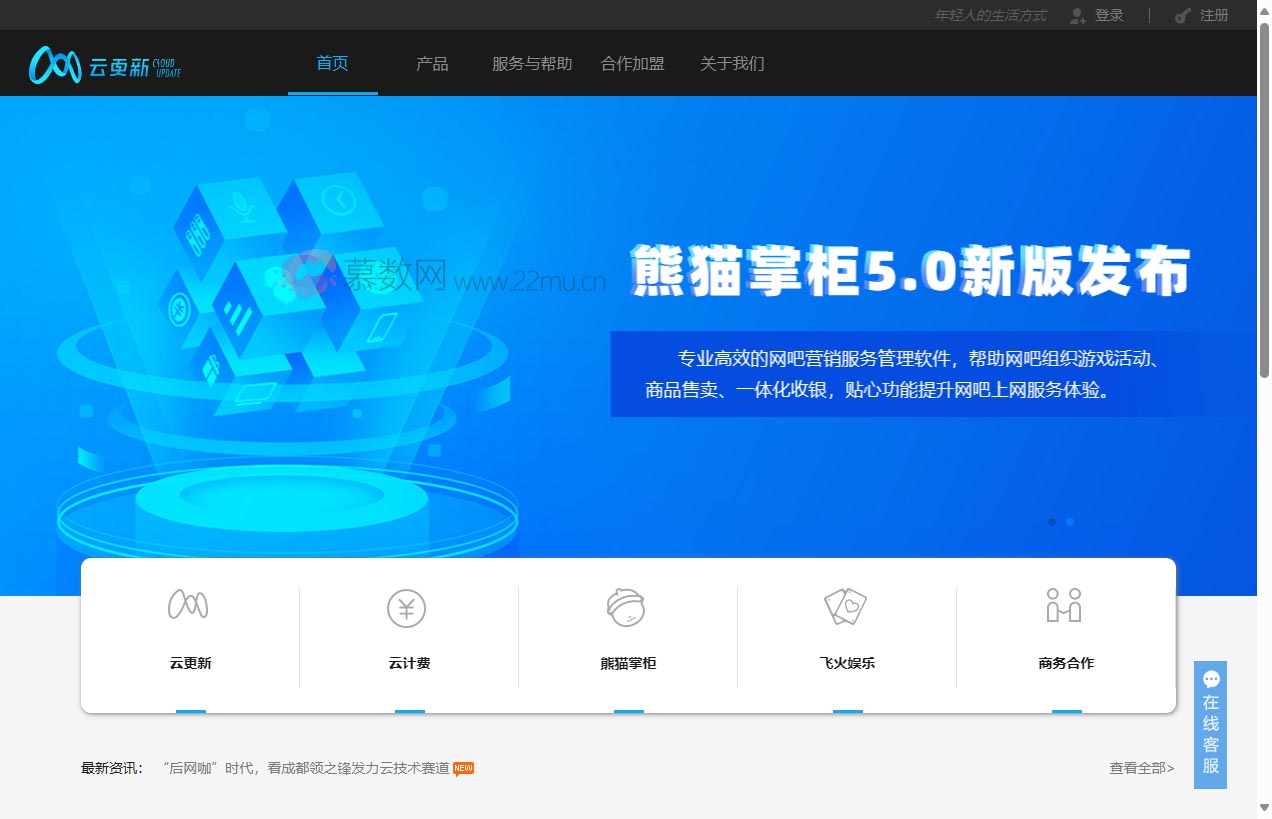Open the 关于我们 page from the navbar
The width and height of the screenshot is (1272, 819).
point(732,63)
